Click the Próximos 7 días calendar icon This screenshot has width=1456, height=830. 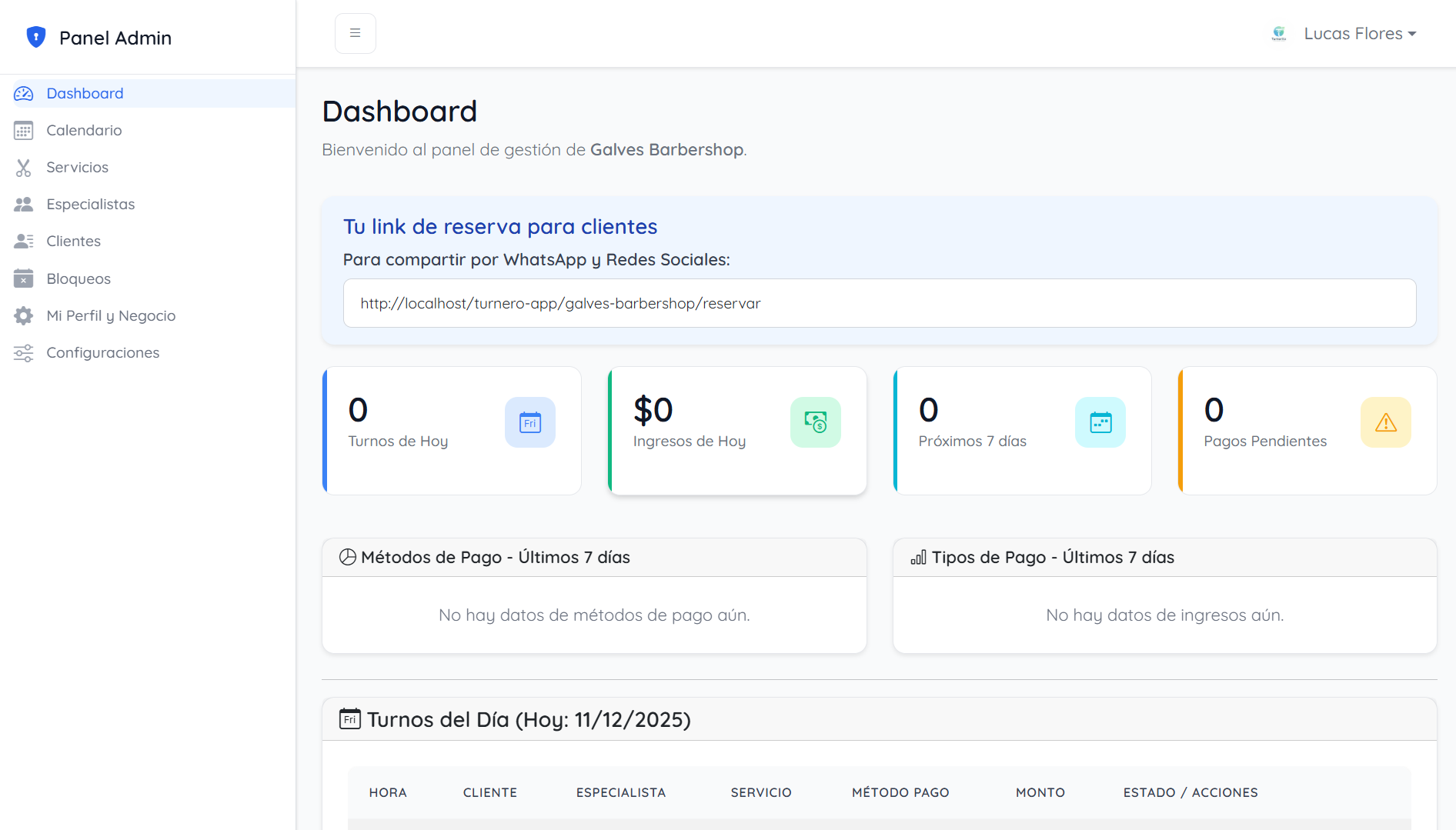pos(1100,422)
